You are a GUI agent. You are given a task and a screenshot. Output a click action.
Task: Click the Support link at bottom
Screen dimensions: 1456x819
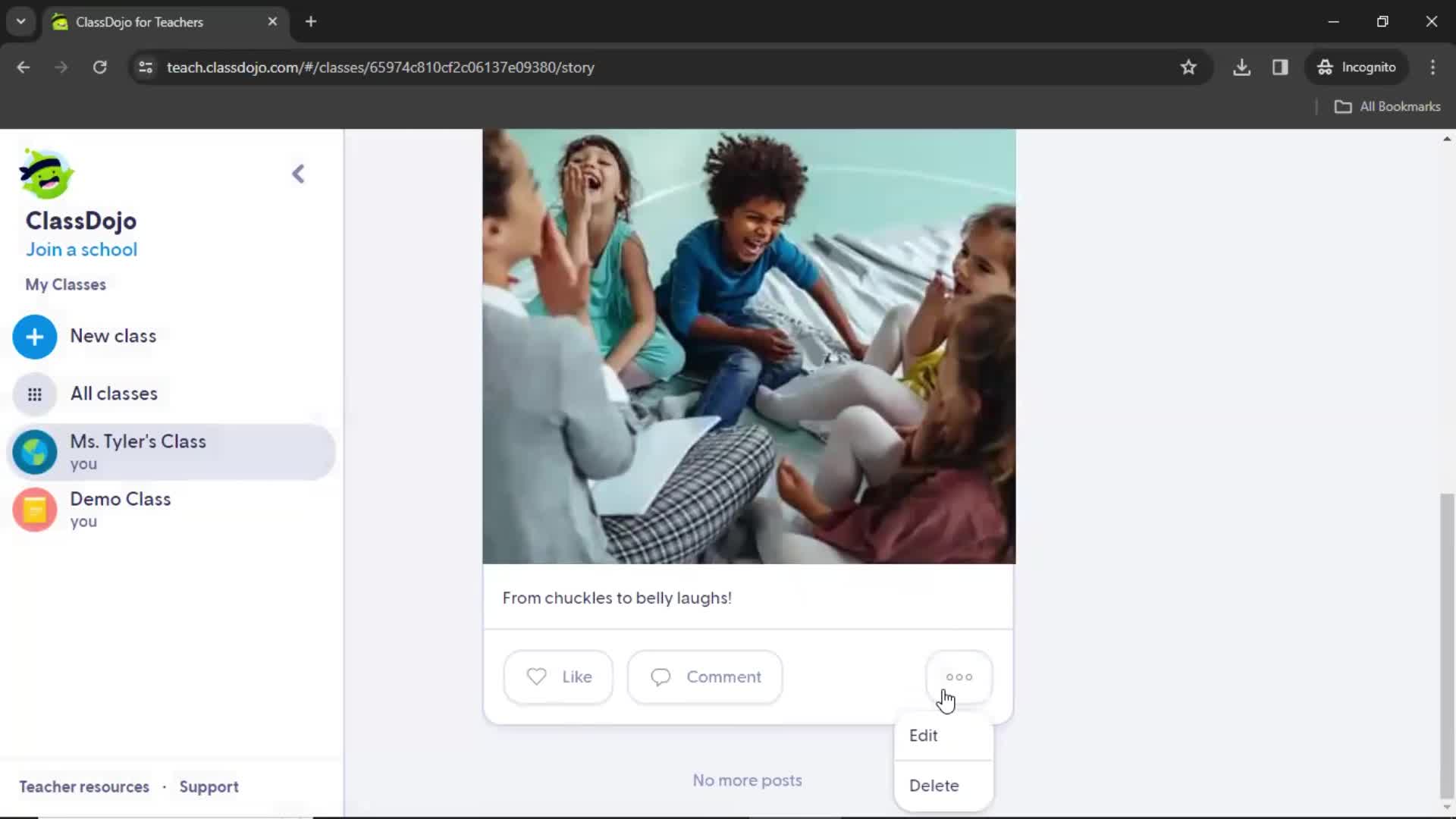point(209,786)
